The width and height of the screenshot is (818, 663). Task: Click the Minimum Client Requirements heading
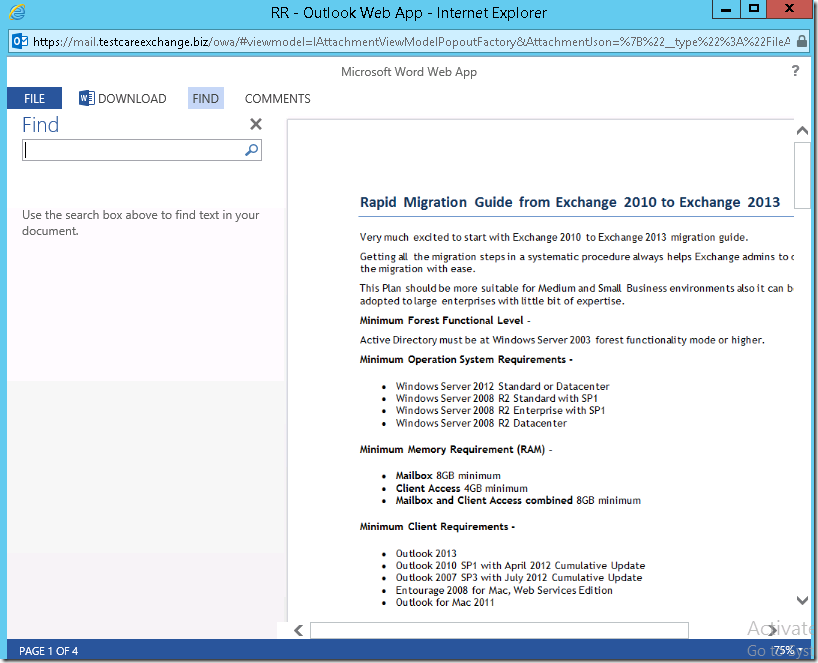437,527
